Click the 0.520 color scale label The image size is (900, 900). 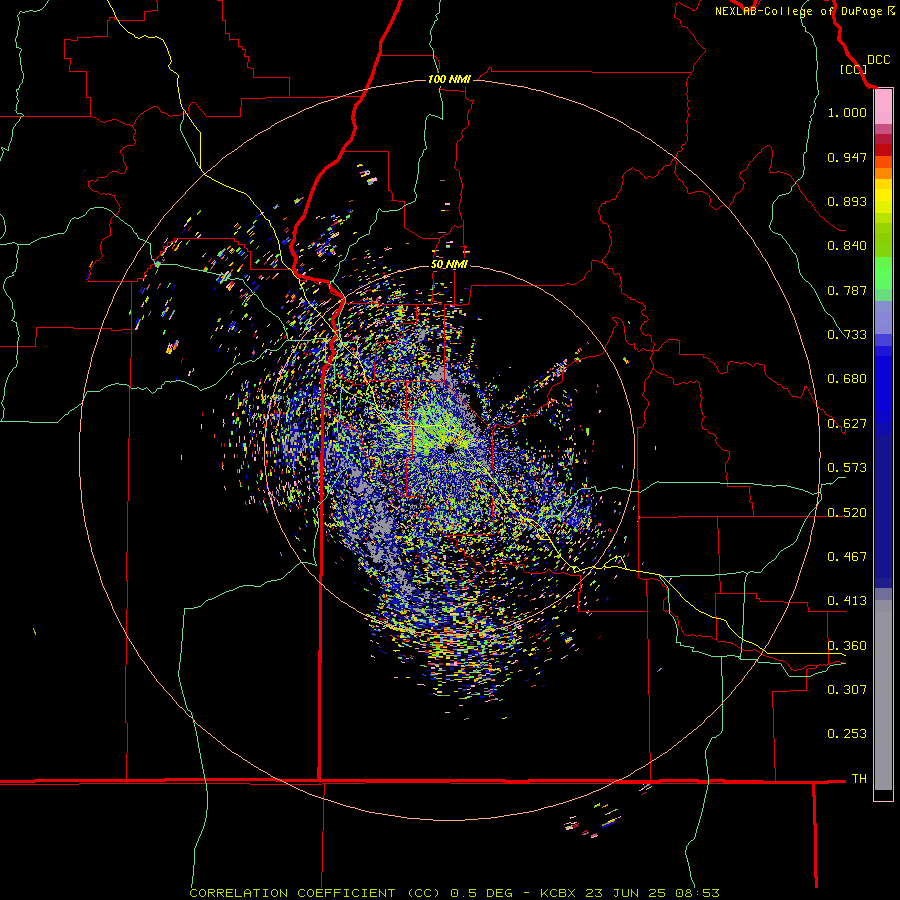click(847, 513)
